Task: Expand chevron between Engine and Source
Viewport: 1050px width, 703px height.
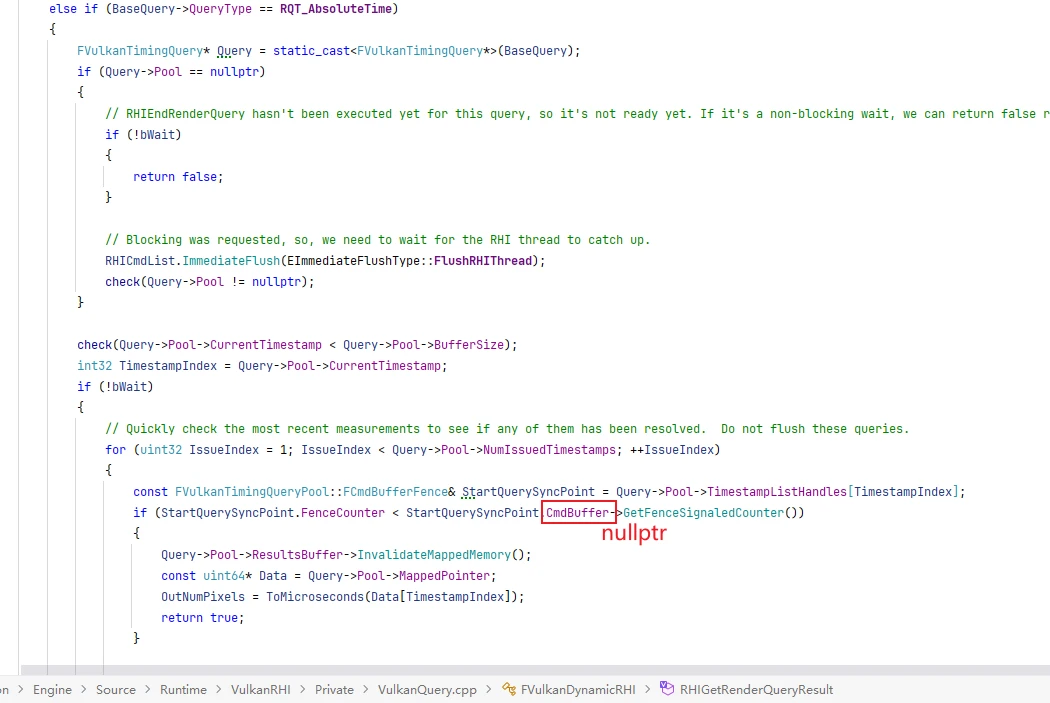Action: tap(84, 690)
